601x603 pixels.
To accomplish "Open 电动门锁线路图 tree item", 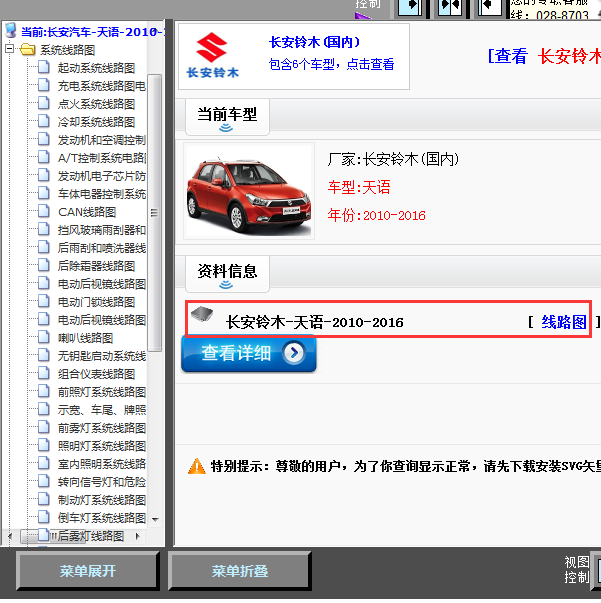I will 96,302.
